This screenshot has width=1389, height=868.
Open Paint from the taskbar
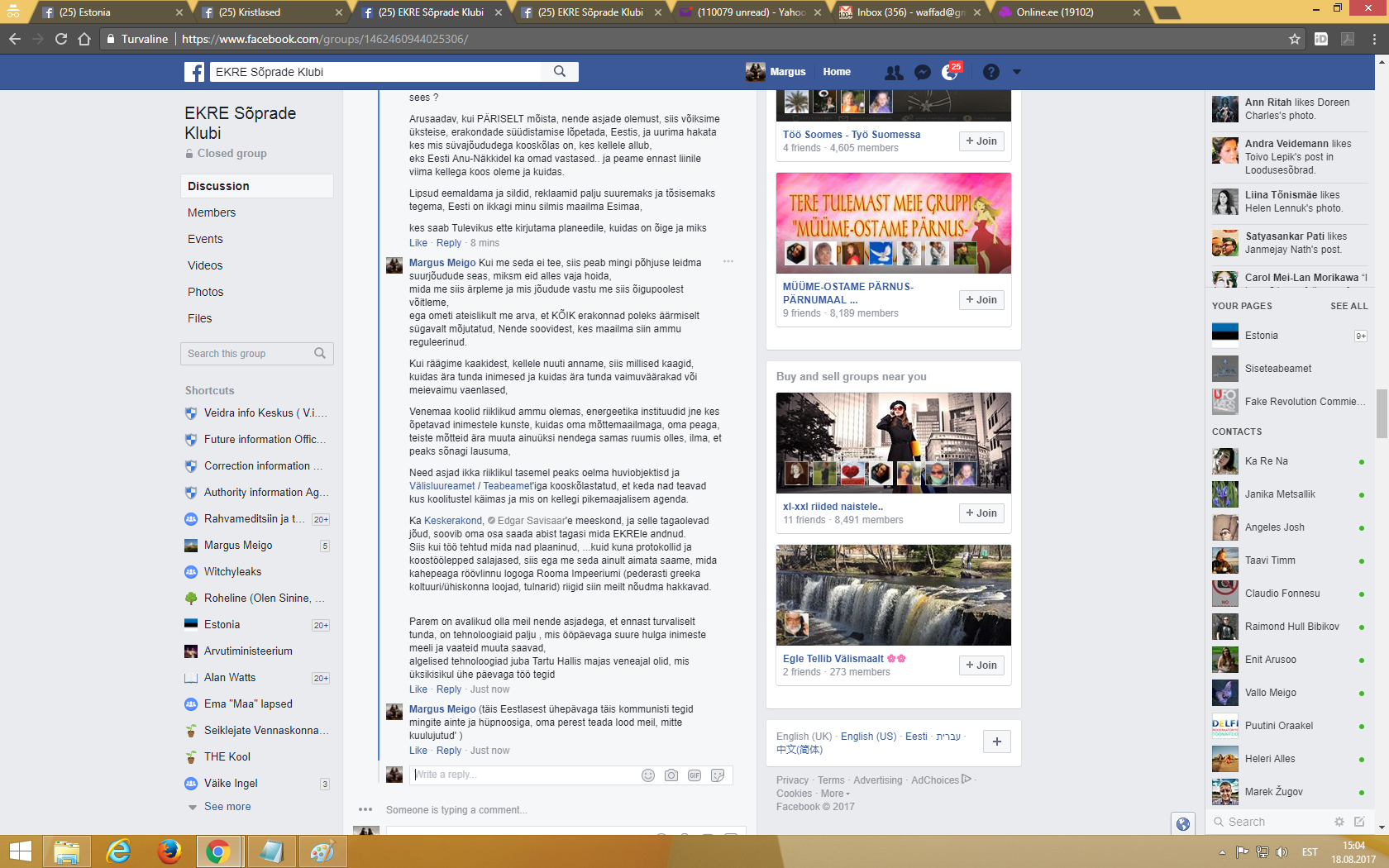tap(322, 851)
